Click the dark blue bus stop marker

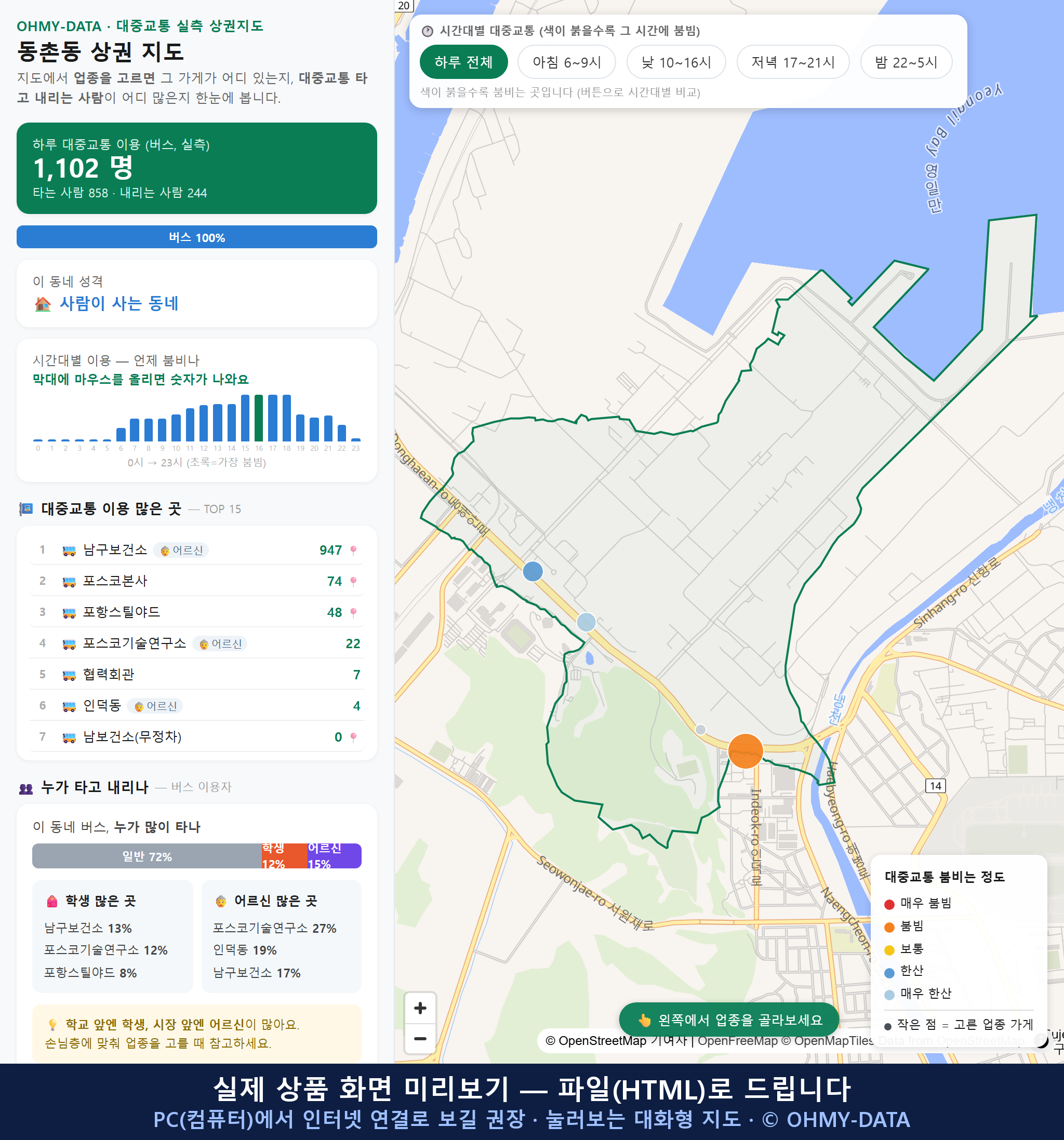point(533,571)
